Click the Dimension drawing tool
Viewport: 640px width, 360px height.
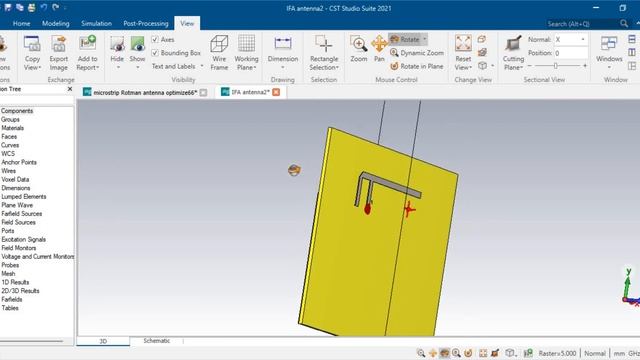(x=282, y=43)
